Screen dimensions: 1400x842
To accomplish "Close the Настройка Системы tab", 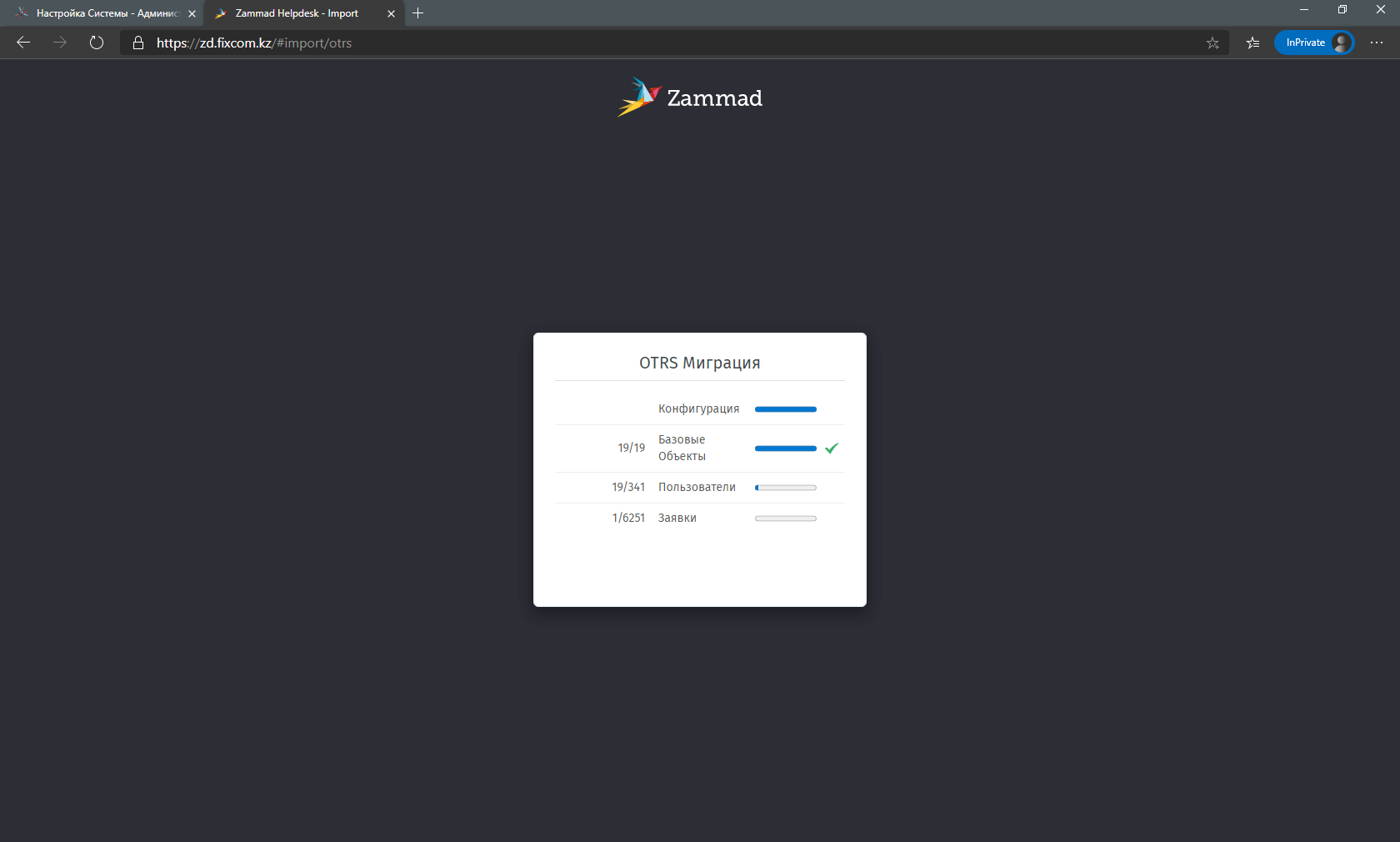I will coord(192,13).
